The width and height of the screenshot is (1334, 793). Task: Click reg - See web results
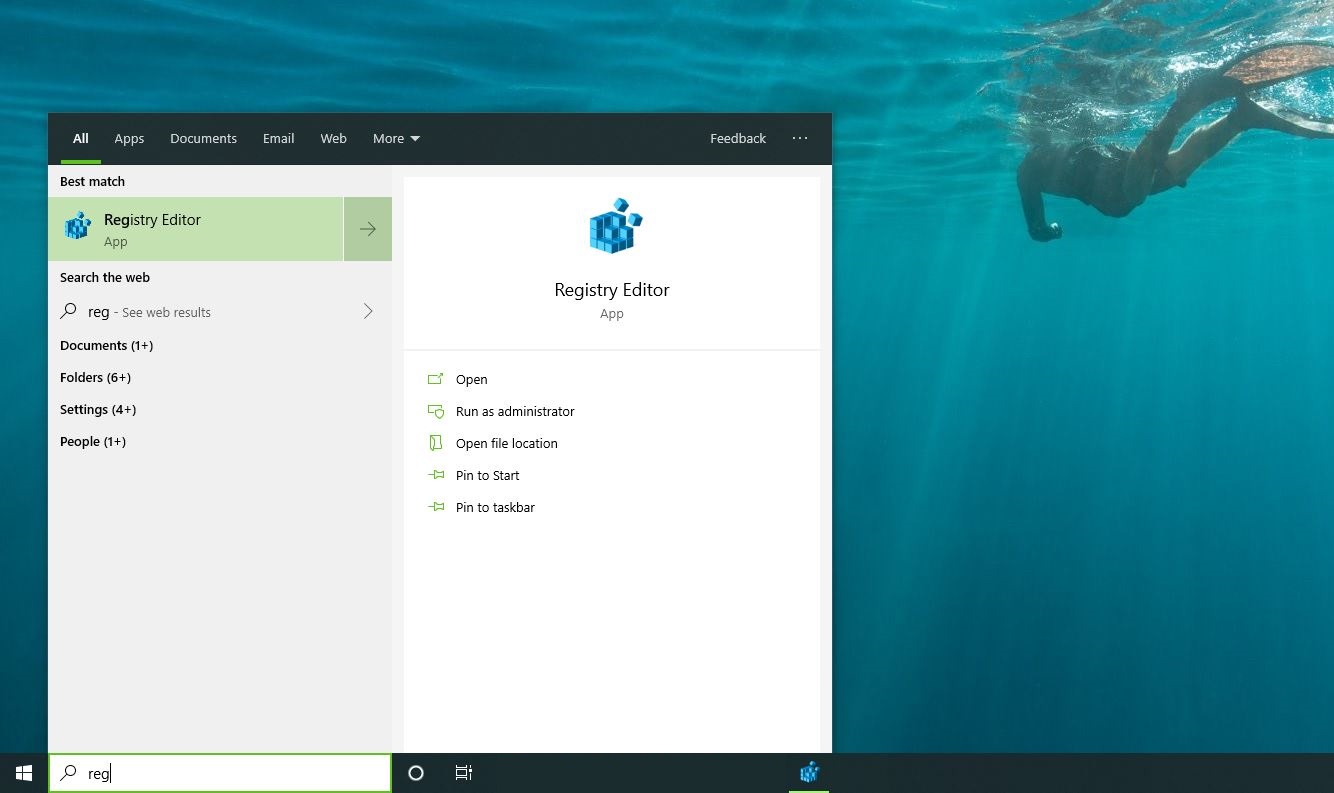click(149, 312)
